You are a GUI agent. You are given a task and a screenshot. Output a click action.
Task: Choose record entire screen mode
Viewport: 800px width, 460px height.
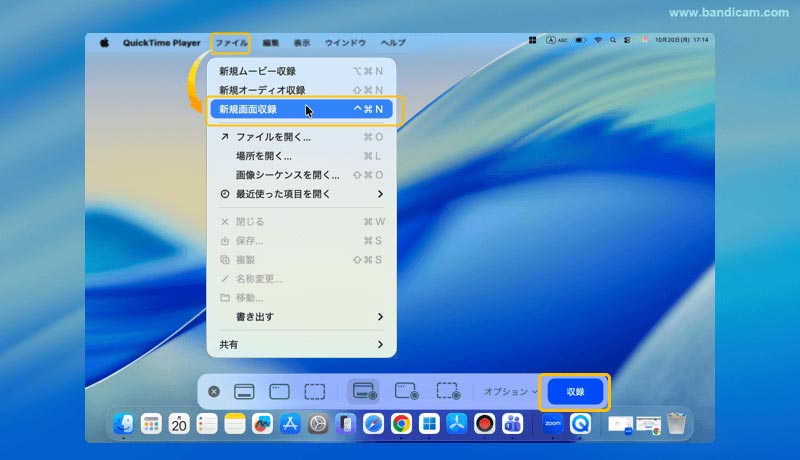(x=363, y=391)
